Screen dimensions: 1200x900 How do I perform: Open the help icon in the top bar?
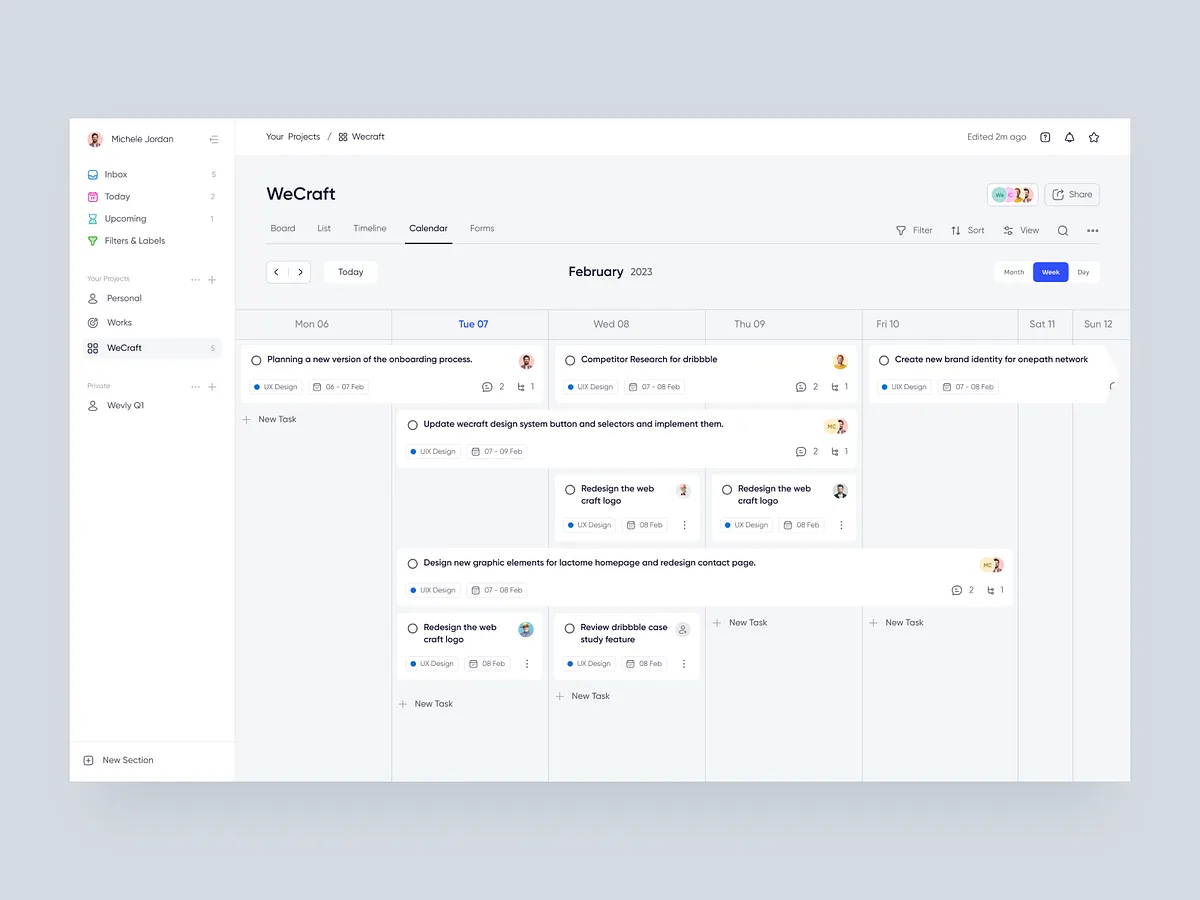point(1045,137)
